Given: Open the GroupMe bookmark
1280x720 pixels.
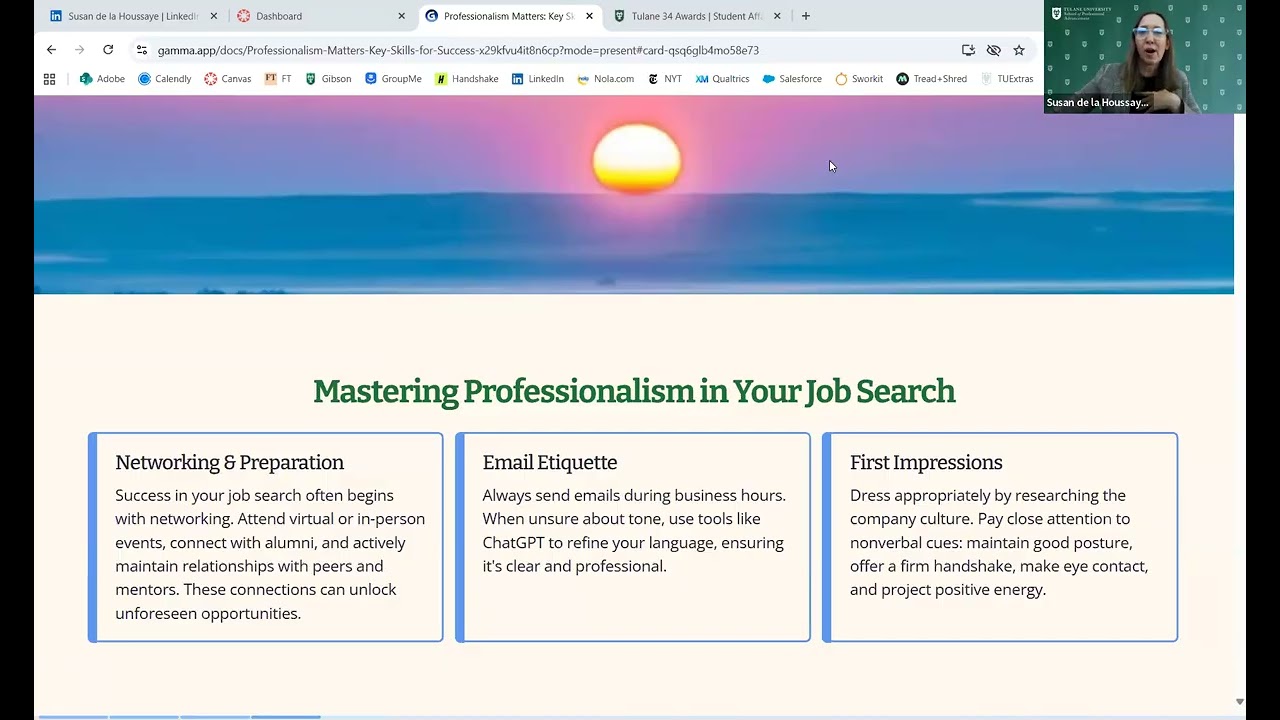Looking at the screenshot, I should pyautogui.click(x=393, y=79).
